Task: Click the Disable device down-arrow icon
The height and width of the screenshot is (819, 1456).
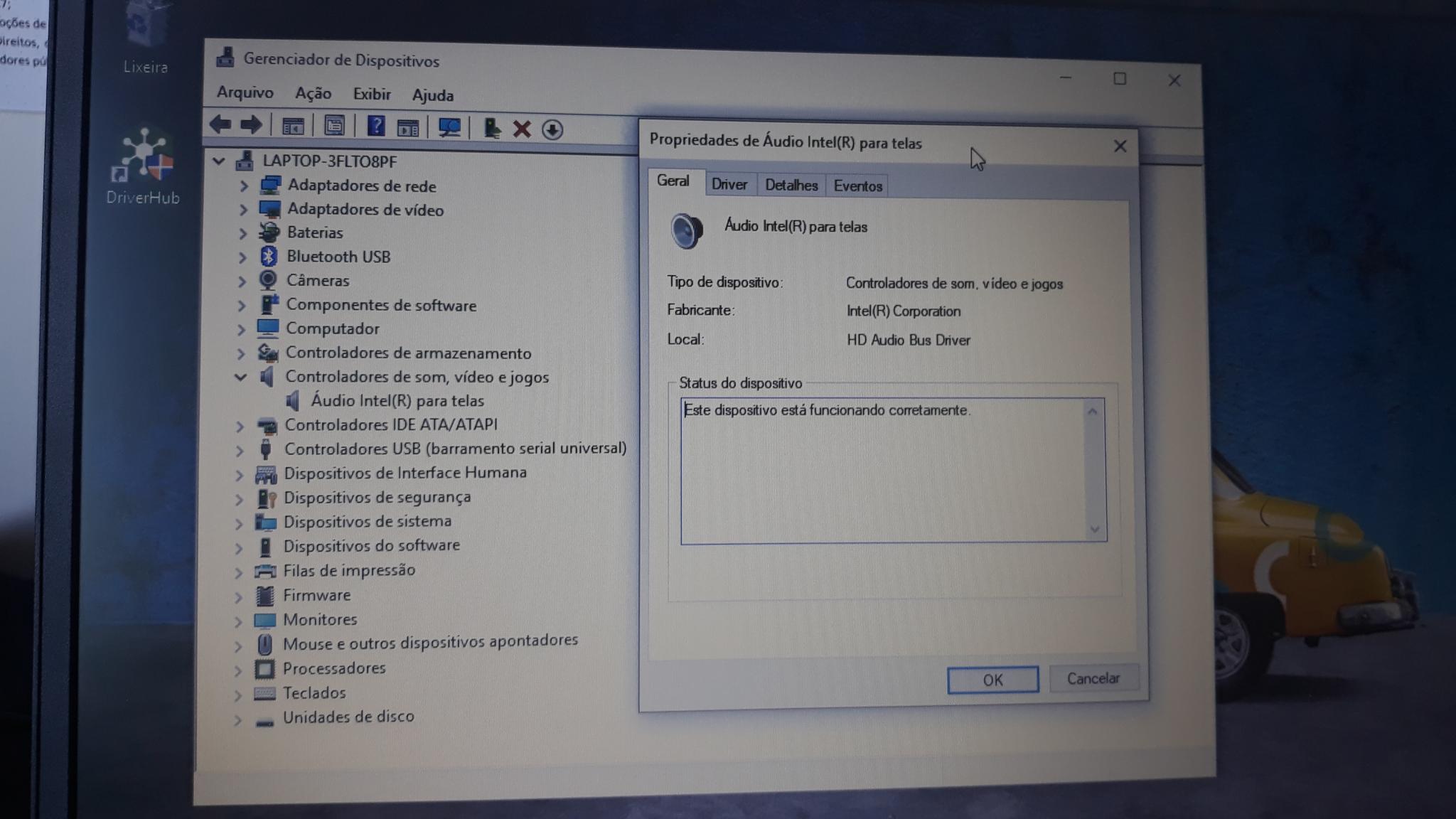Action: pos(552,129)
